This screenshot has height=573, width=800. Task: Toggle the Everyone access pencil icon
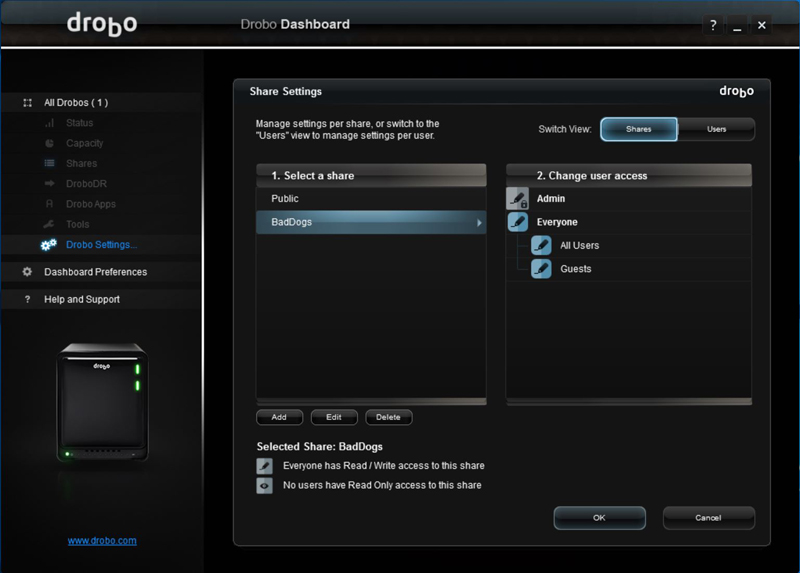(517, 222)
